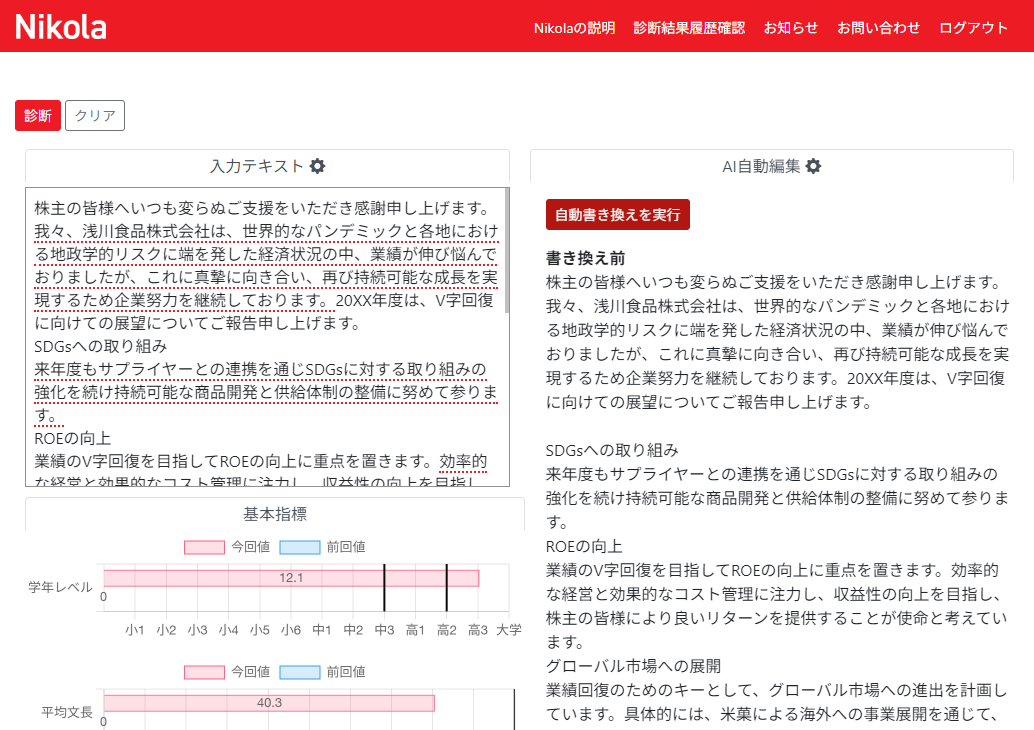1034x730 pixels.
Task: Click the 高2 tick label on grade axis
Action: 446,630
